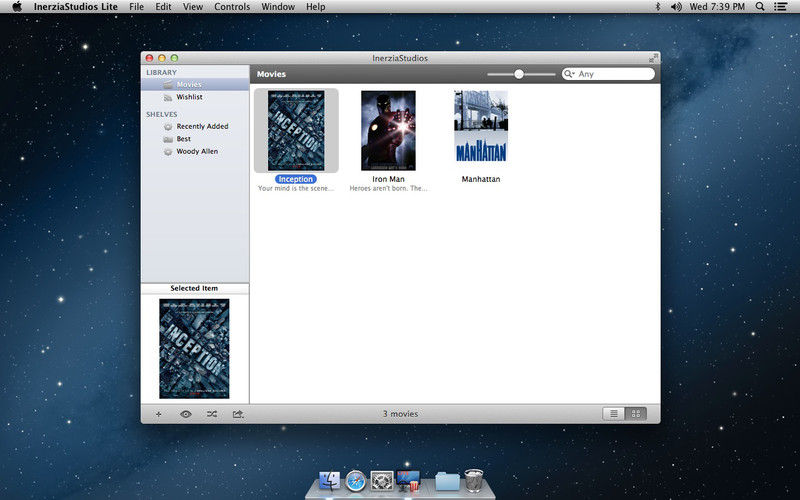Select the Iron Man movie poster
800x500 pixels.
click(x=388, y=131)
